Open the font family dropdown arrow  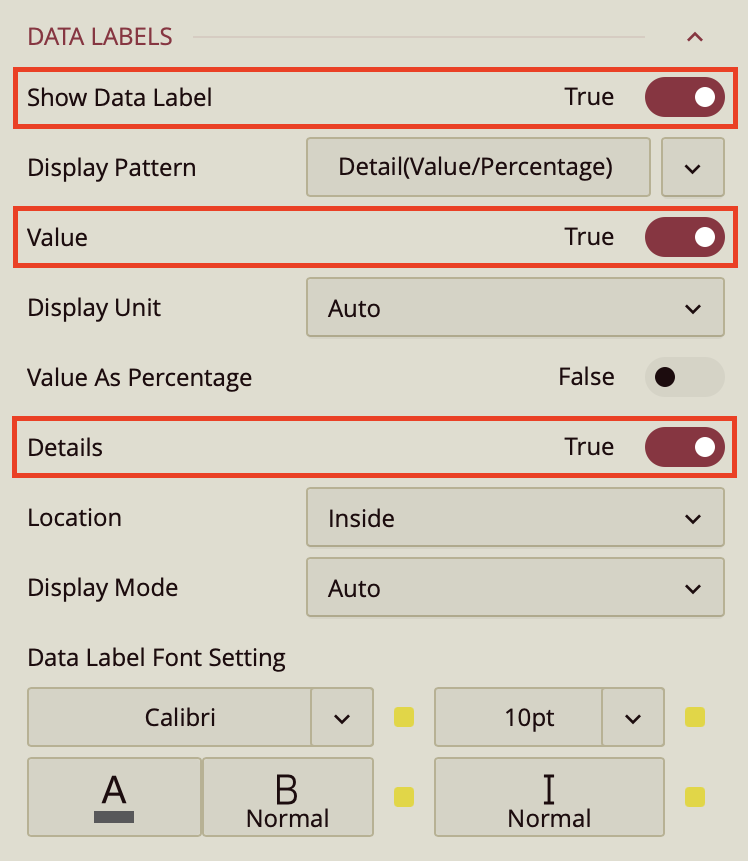[342, 717]
